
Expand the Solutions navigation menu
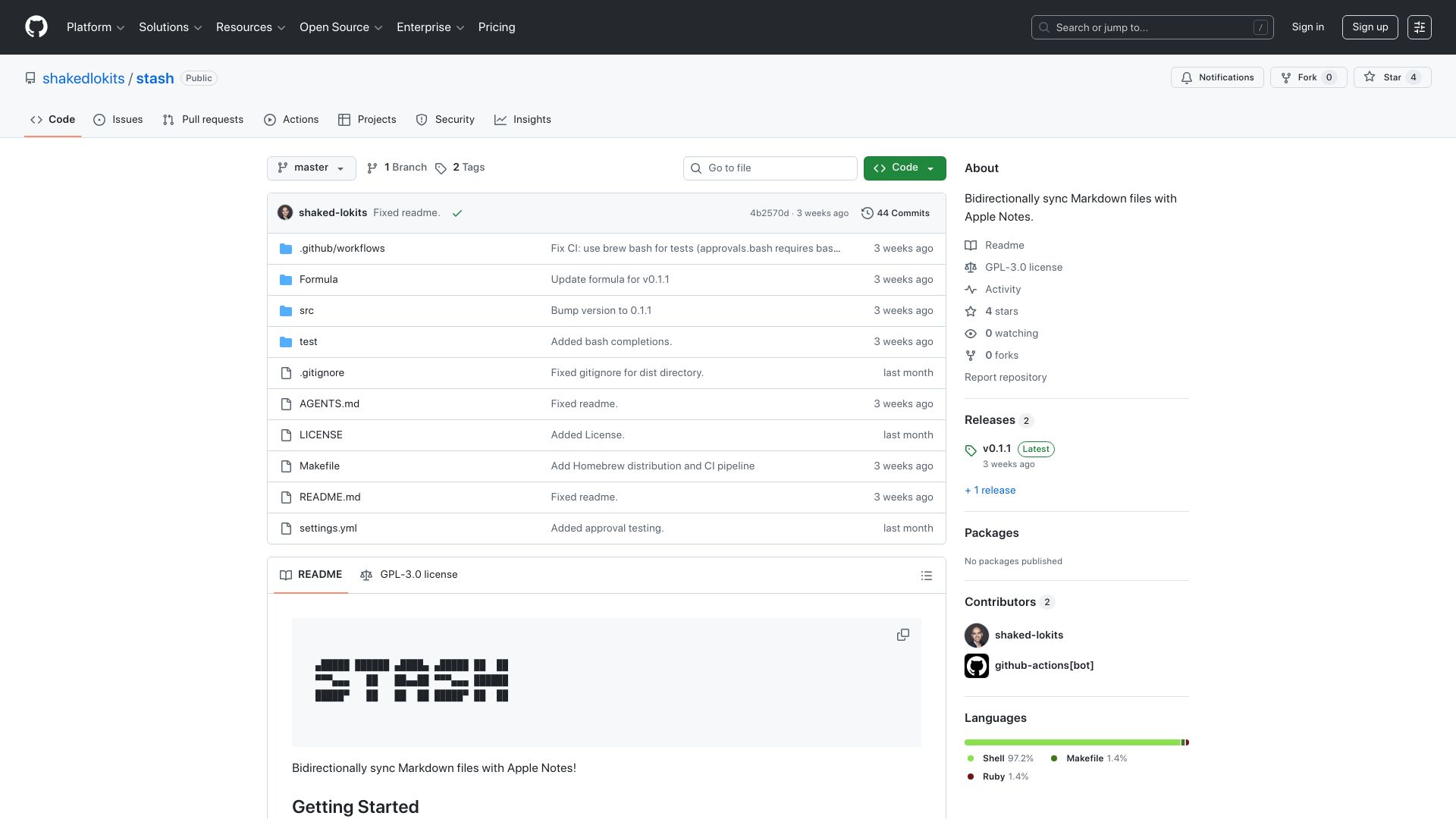point(171,27)
